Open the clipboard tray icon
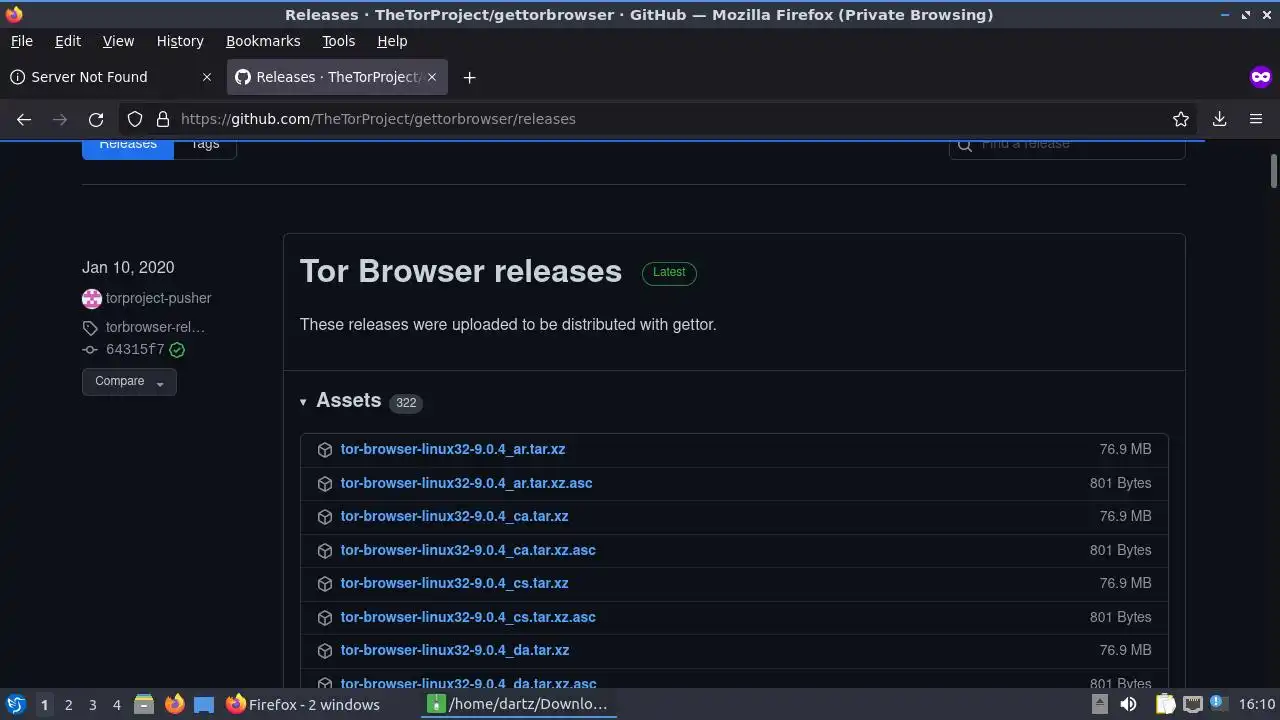Screen dimensions: 1280x720 coord(1166,704)
